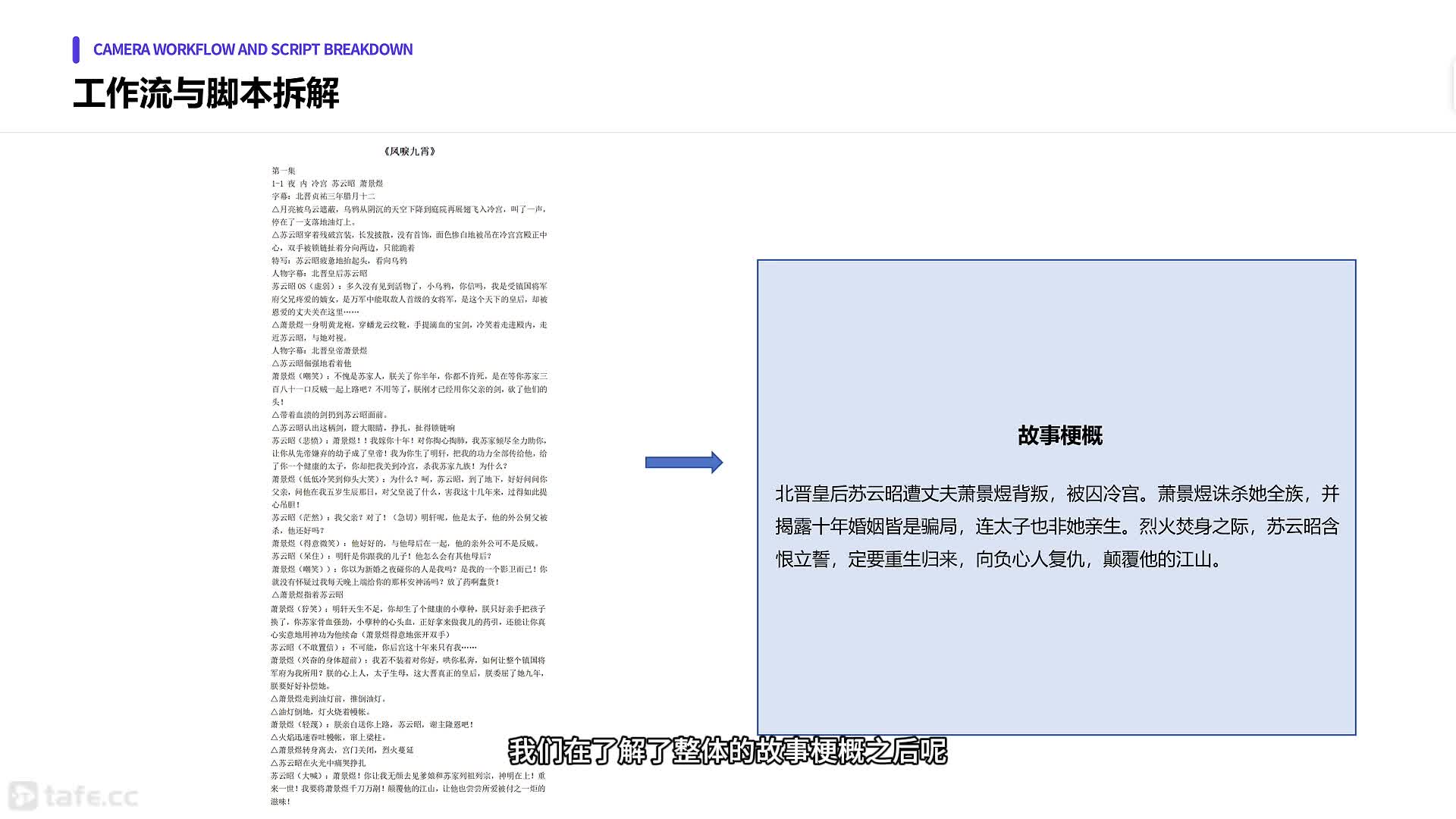Click the caption line 字幕：北晋贞祐三年腊月十二
The image size is (1456, 819).
point(324,196)
